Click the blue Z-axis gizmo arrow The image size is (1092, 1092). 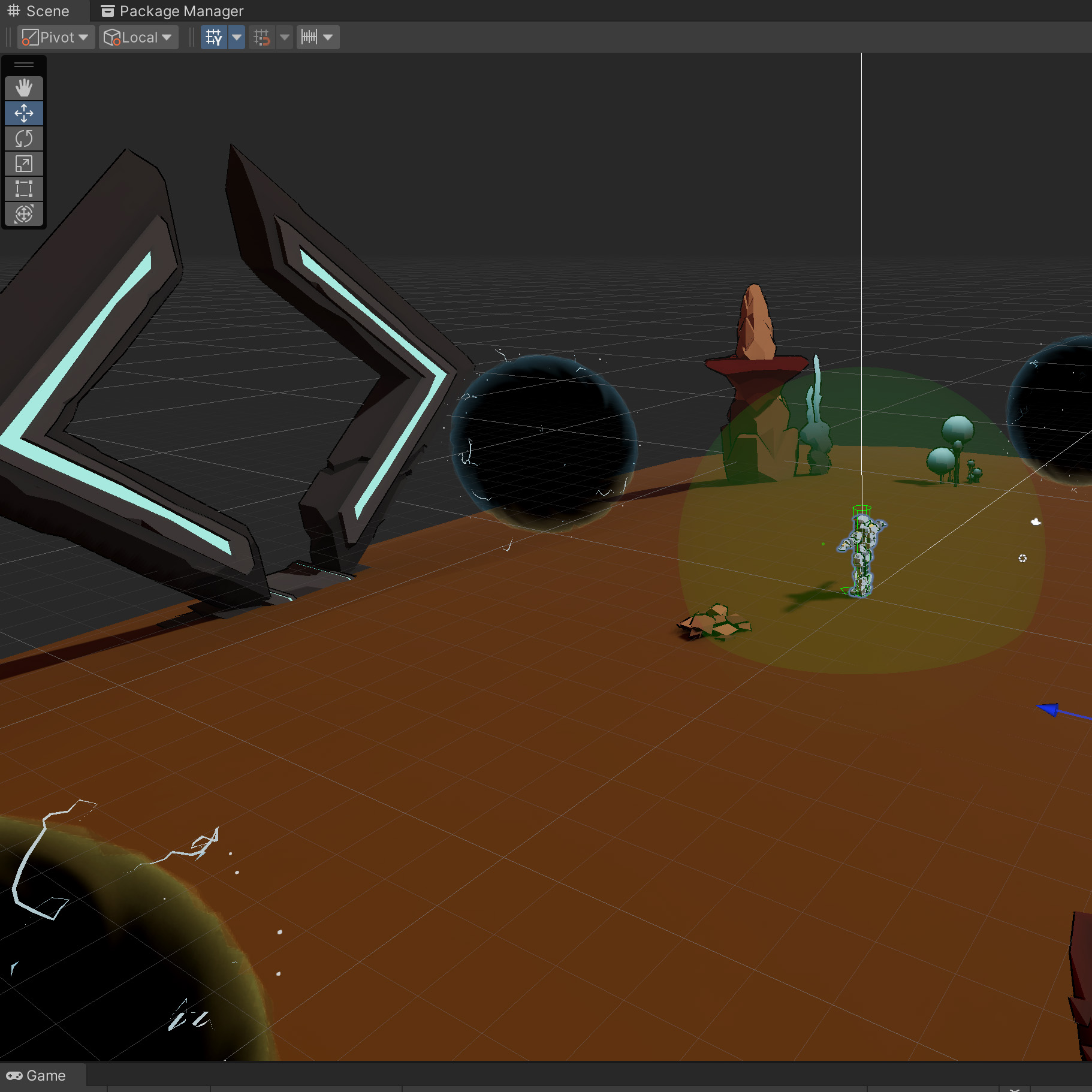point(1049,710)
